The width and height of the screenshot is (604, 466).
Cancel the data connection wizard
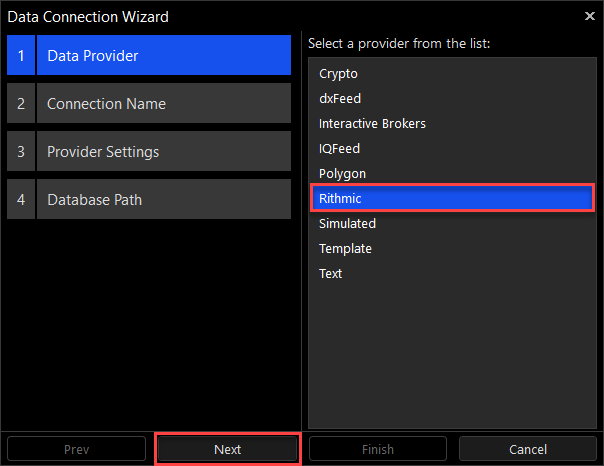527,450
